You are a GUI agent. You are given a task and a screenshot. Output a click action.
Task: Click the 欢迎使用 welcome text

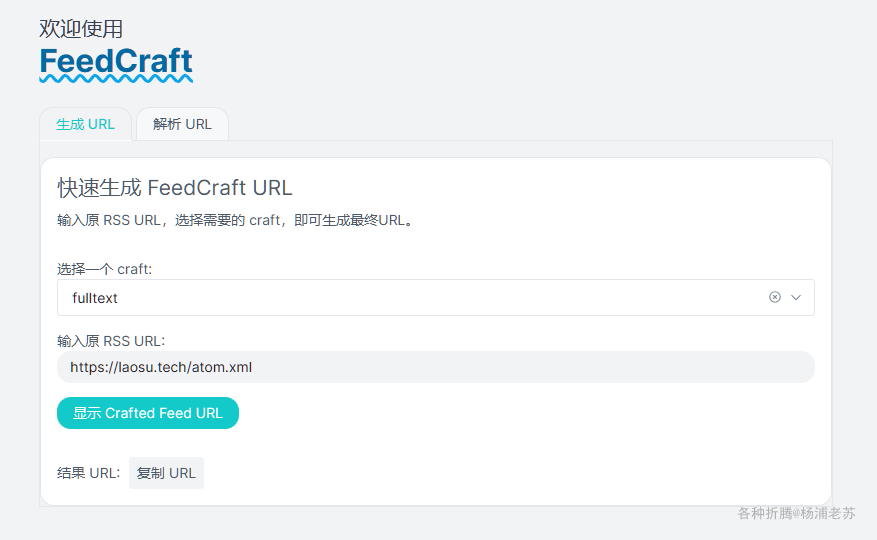point(81,29)
